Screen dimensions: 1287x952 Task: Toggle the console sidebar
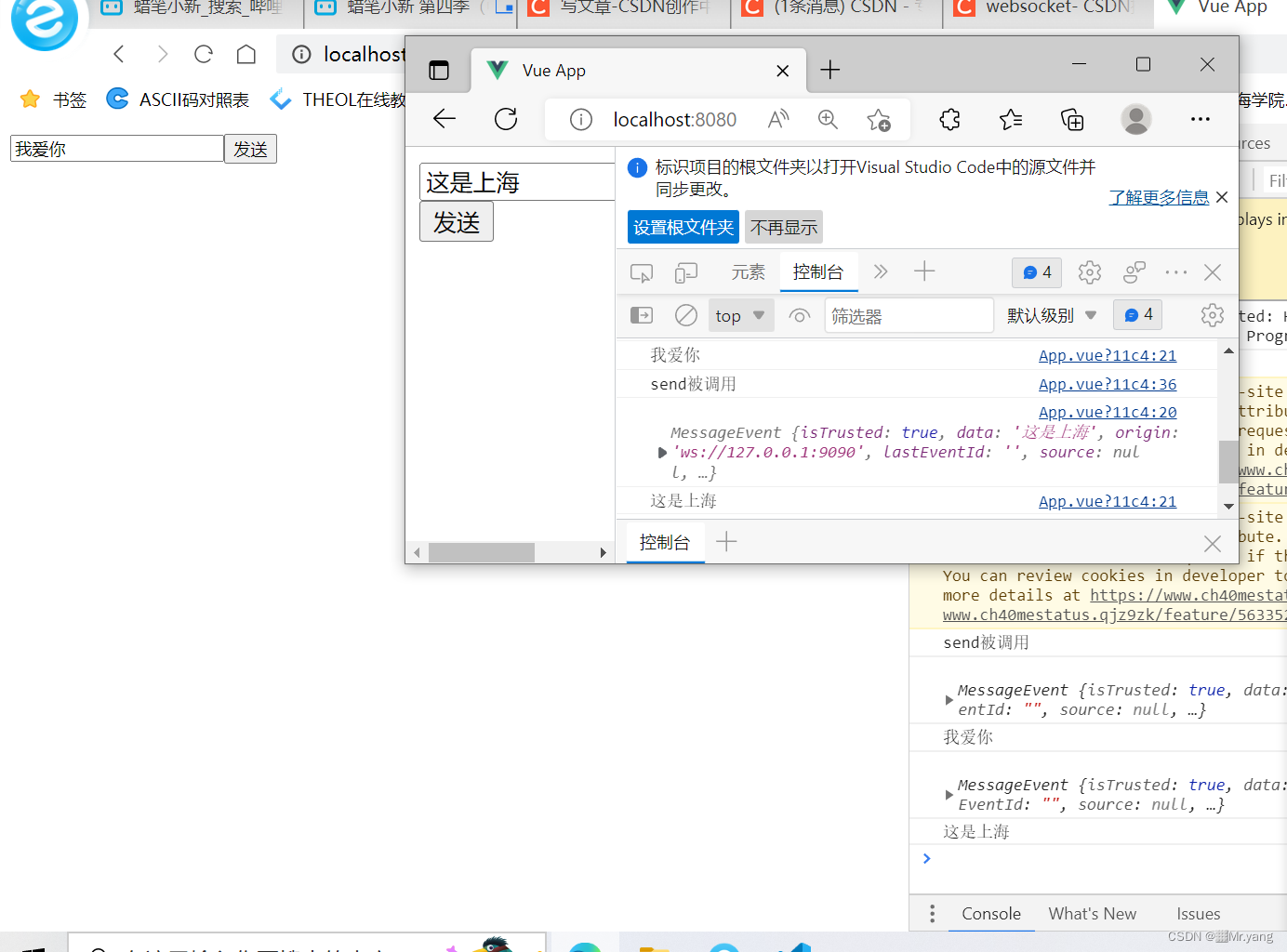(x=642, y=315)
